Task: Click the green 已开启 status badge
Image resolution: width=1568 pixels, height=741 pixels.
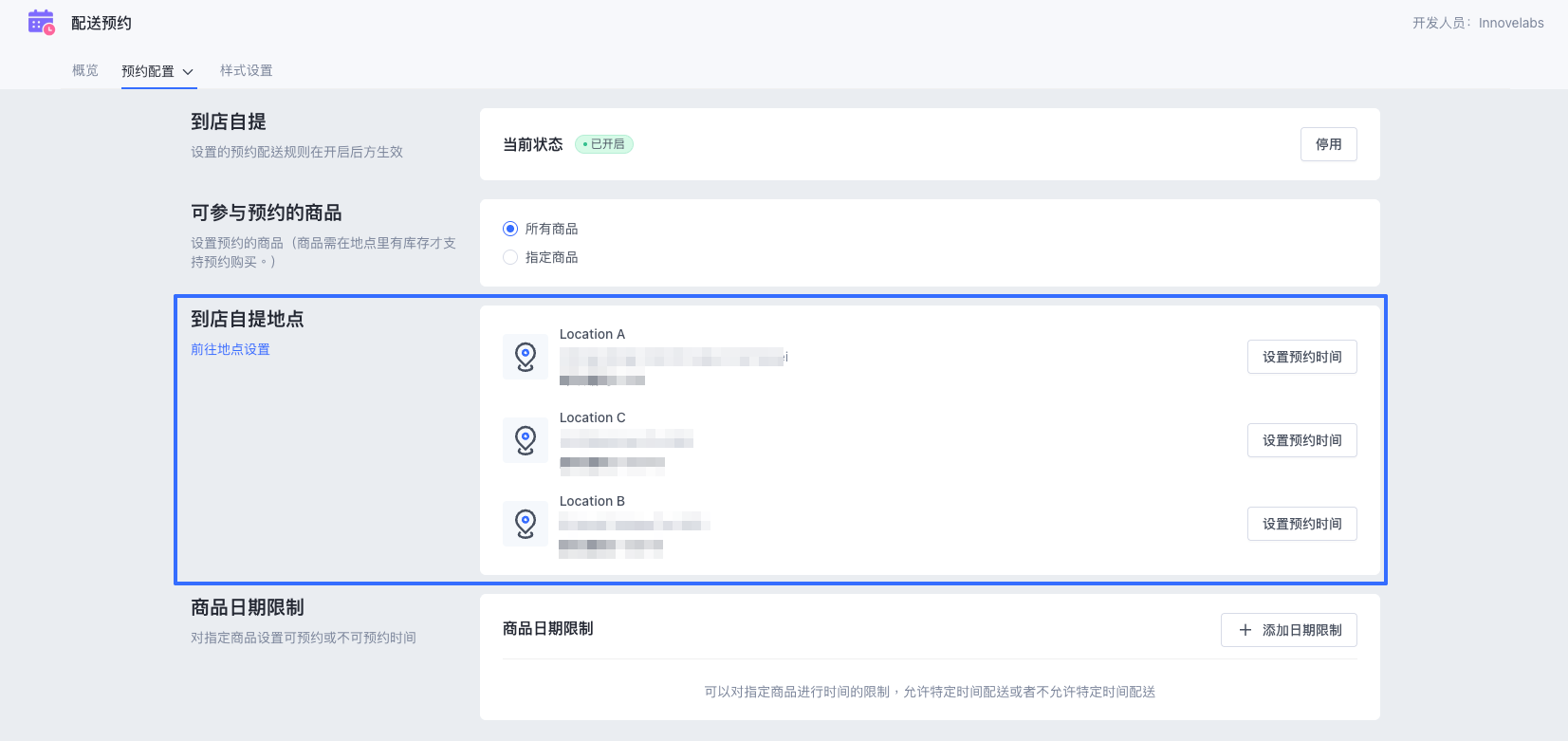Action: (x=604, y=144)
